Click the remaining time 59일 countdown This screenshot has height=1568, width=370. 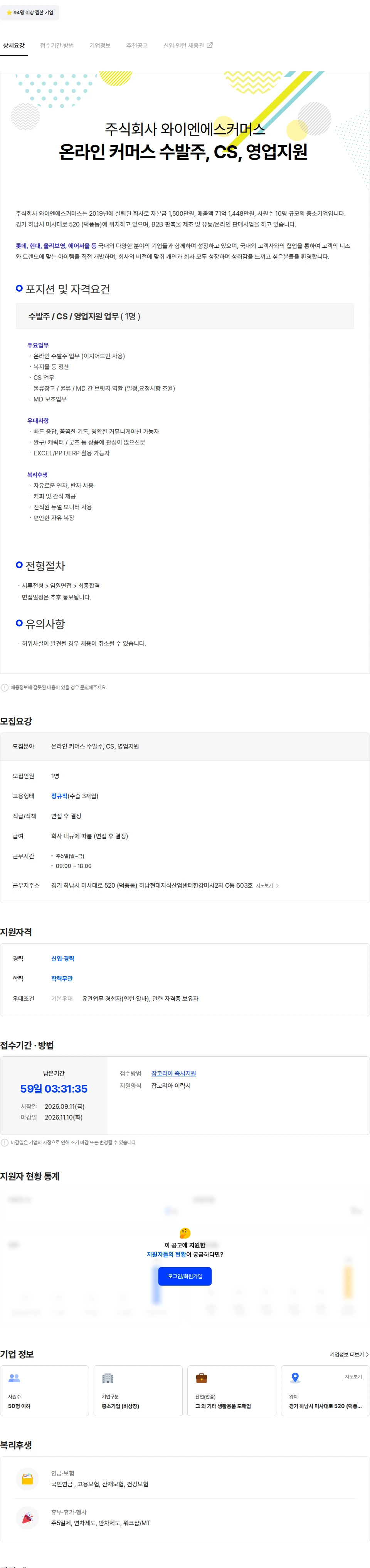click(54, 1088)
